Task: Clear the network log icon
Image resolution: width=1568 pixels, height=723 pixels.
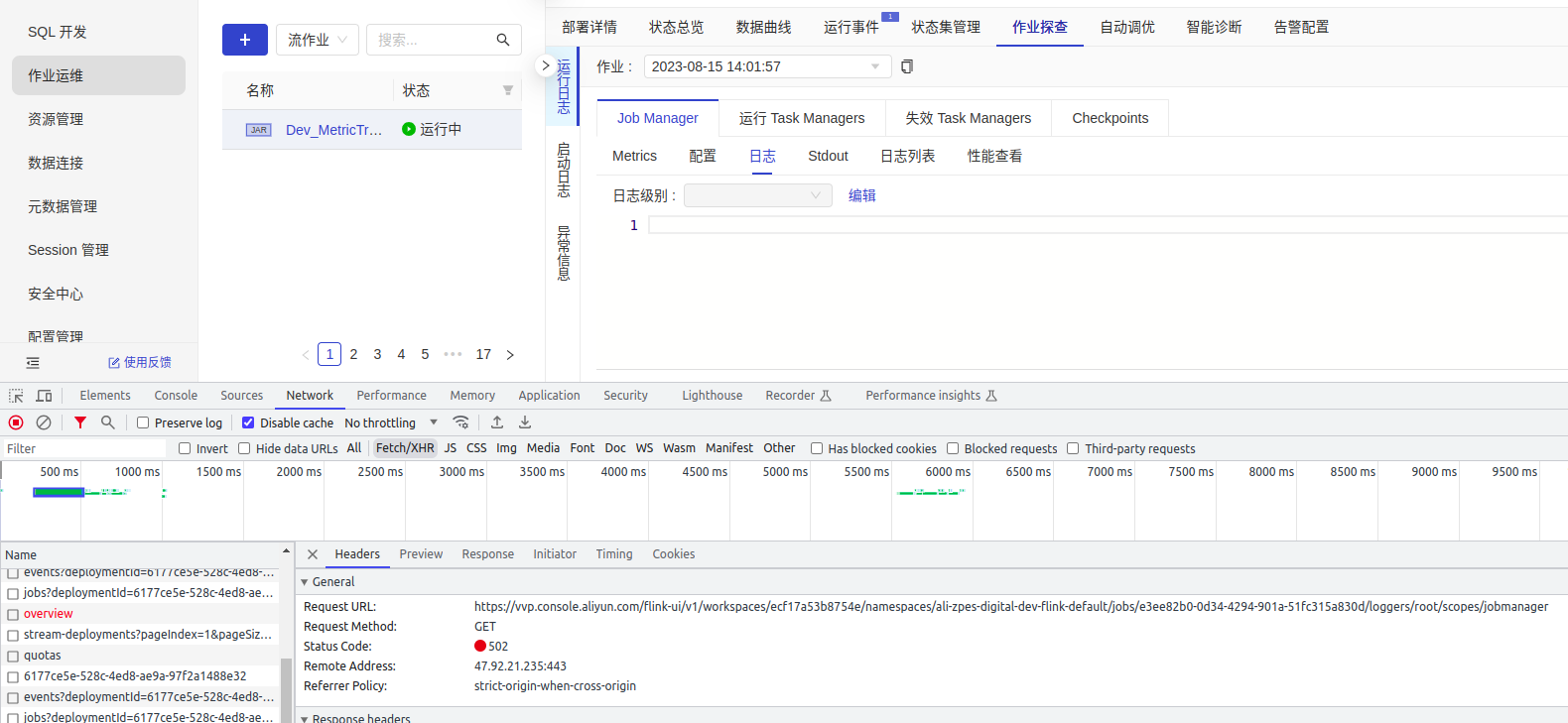Action: 44,422
